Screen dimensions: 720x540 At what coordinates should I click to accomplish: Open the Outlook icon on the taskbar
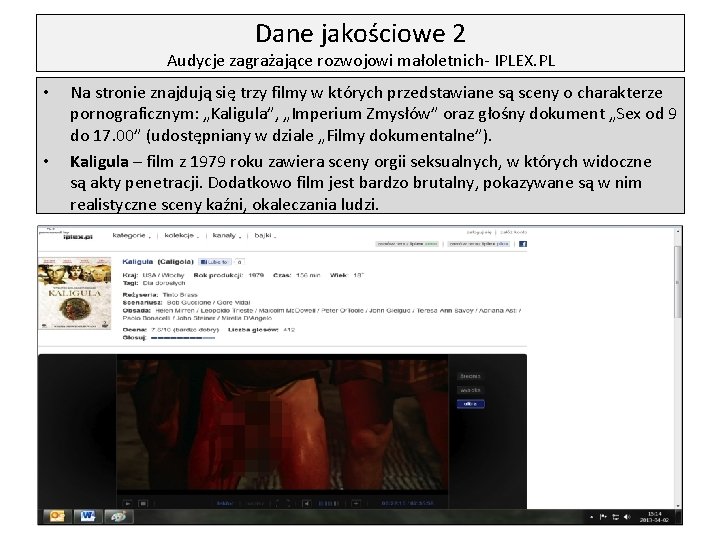[x=57, y=516]
